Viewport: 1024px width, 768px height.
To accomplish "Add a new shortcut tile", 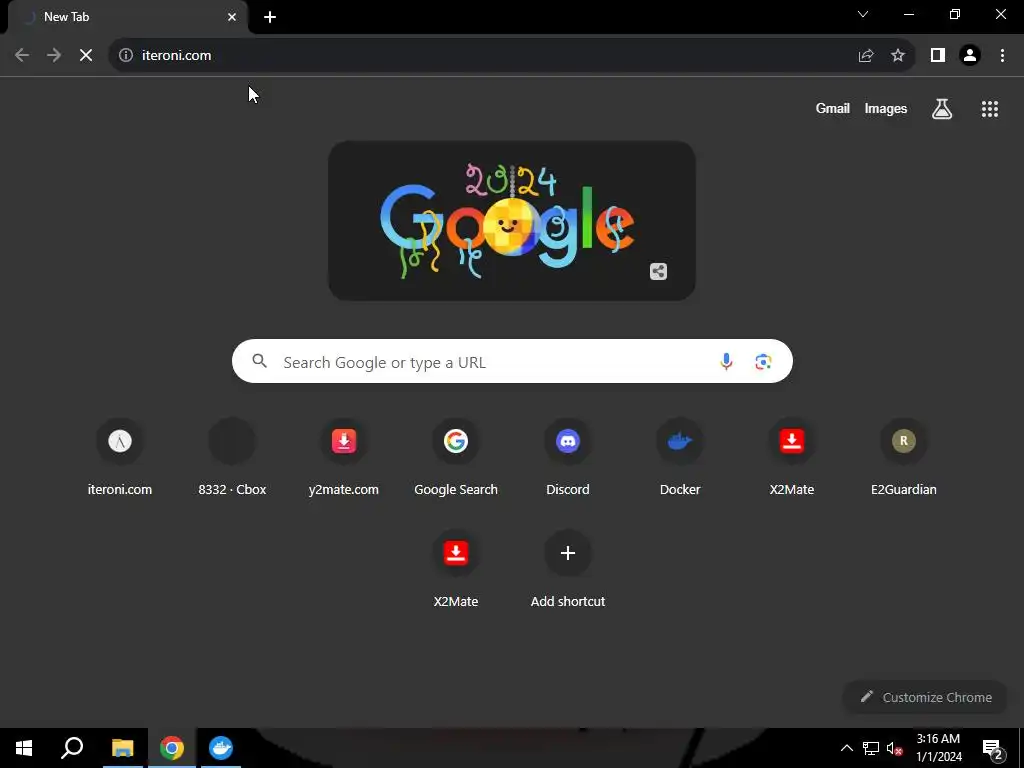I will 568,570.
